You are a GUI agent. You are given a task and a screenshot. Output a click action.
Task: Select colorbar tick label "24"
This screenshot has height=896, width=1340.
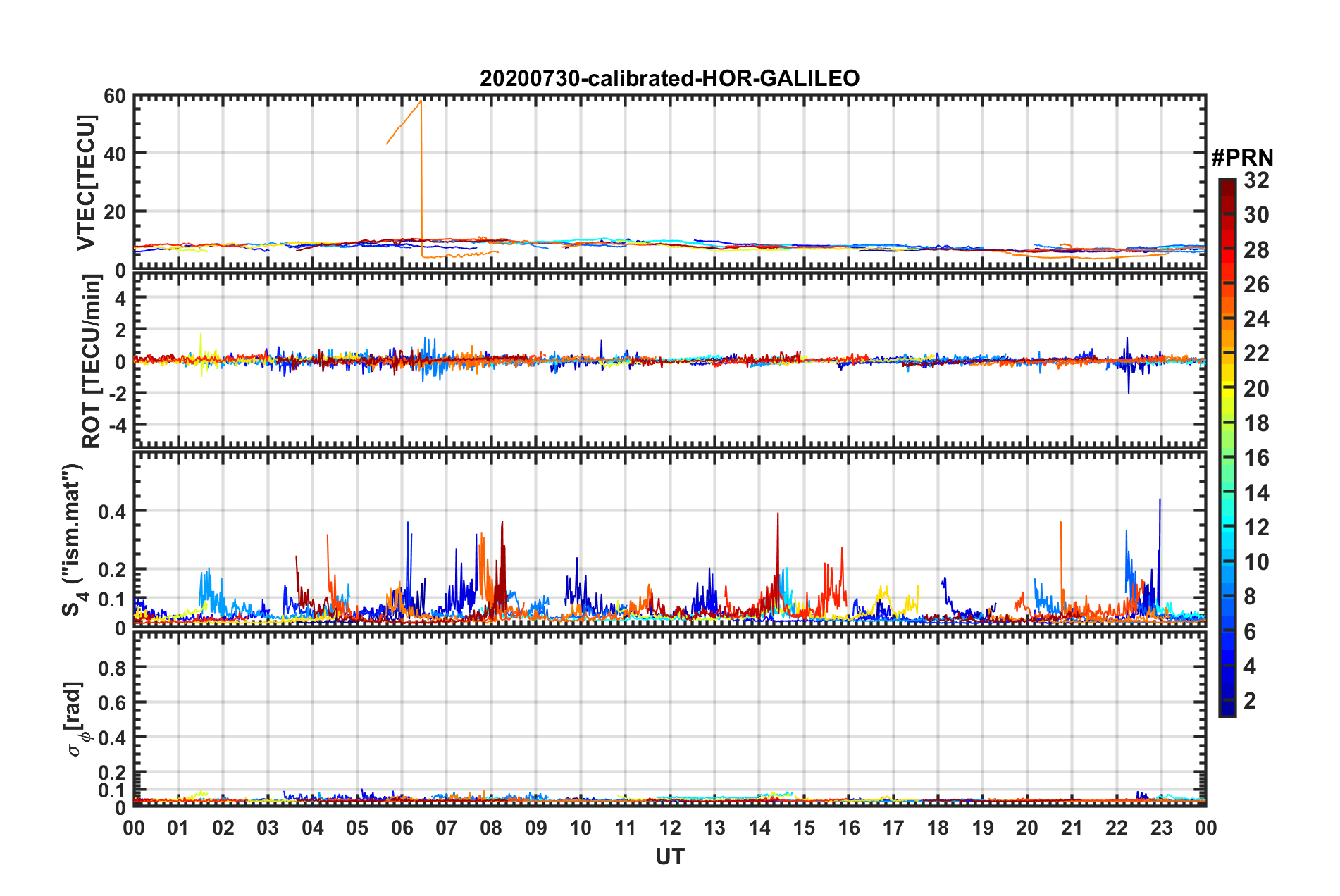tap(1256, 319)
